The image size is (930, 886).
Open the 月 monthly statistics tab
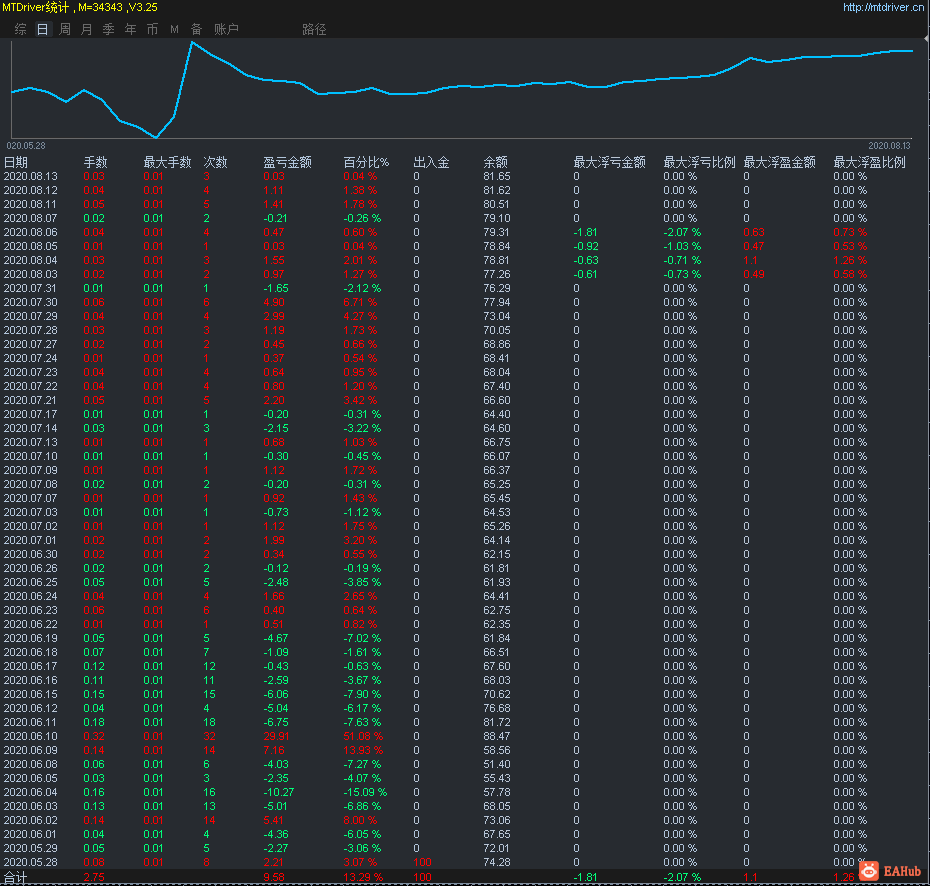click(86, 29)
